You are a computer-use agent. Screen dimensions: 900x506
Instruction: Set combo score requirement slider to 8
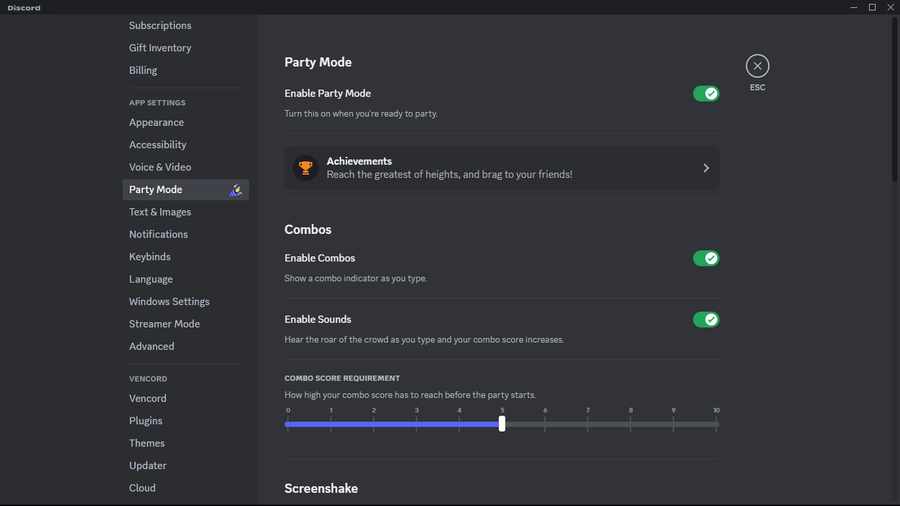tap(630, 425)
